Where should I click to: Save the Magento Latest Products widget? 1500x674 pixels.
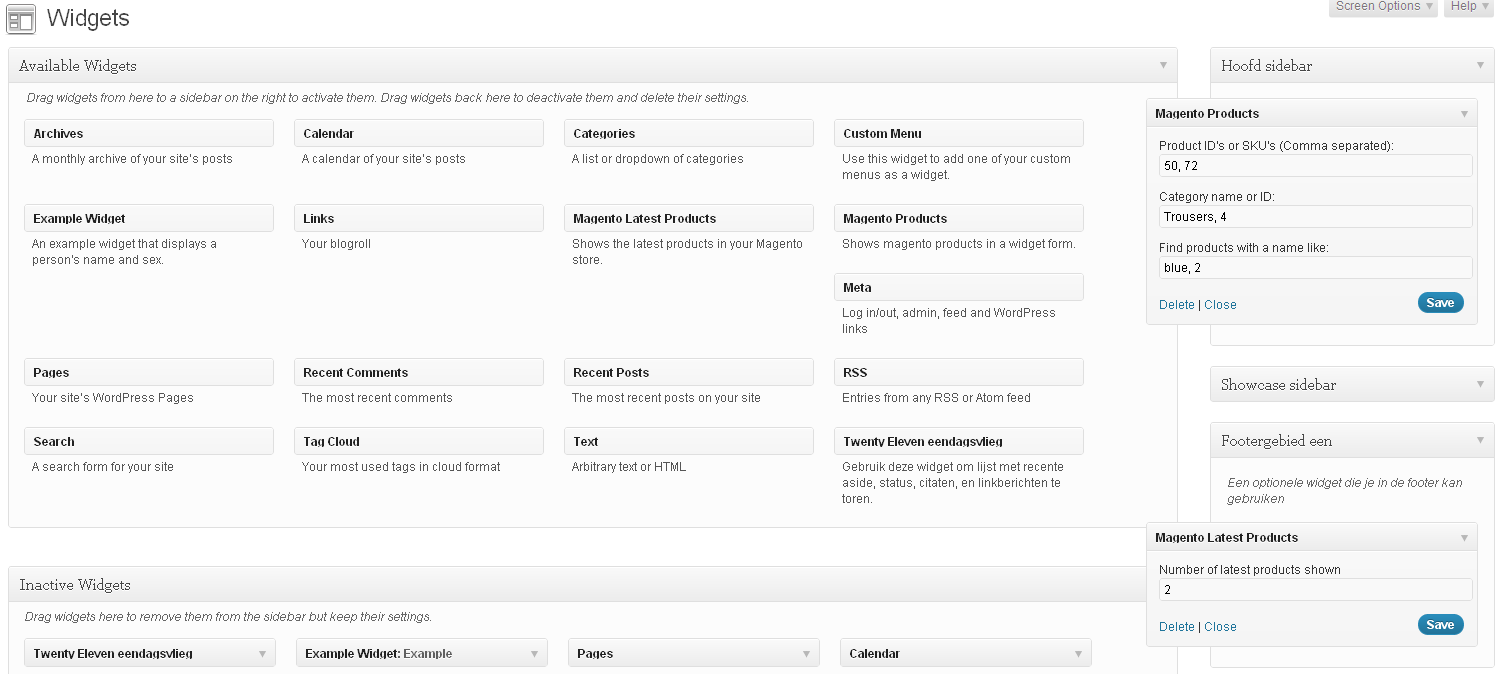pyautogui.click(x=1440, y=625)
